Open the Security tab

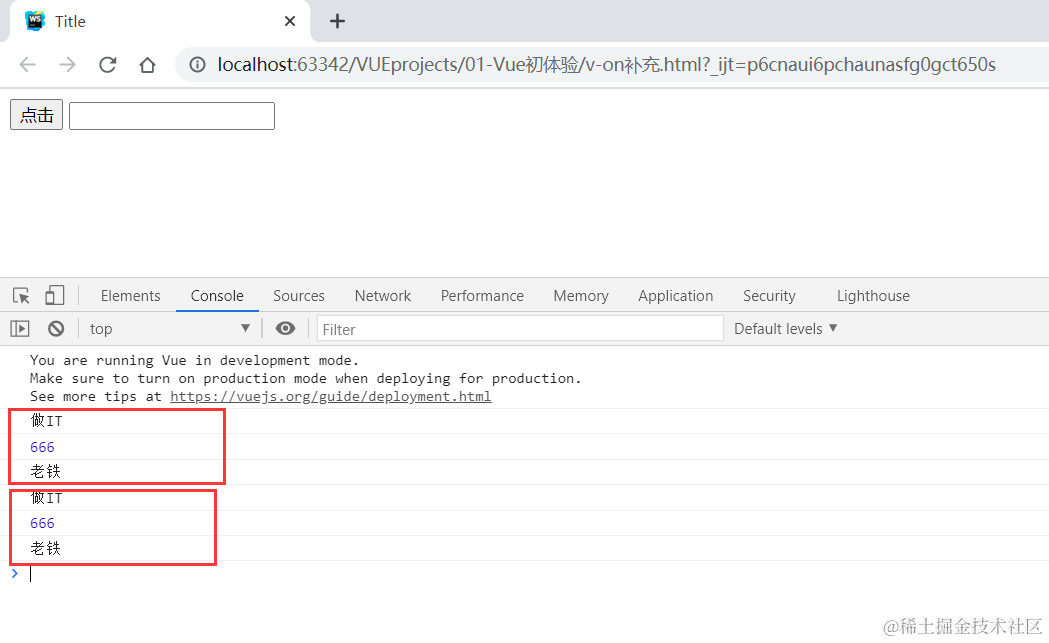pos(769,296)
